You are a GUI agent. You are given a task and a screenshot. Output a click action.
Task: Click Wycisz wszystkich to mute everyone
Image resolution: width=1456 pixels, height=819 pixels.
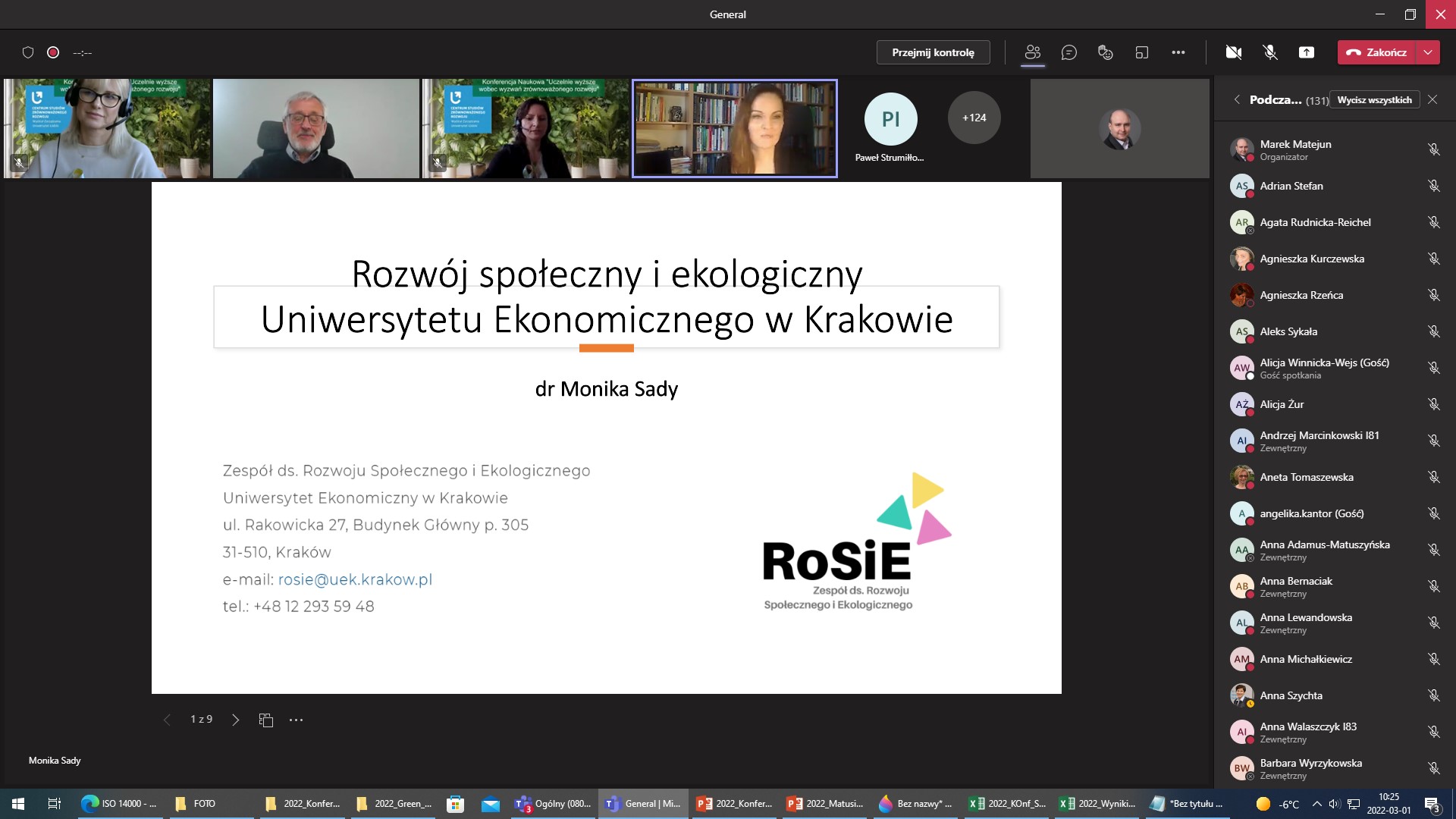click(1375, 99)
